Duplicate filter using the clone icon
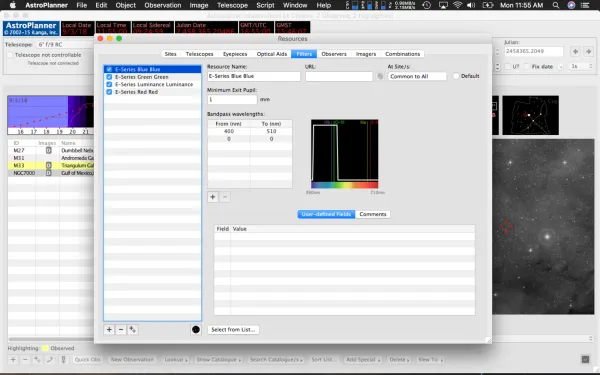Screen dimensions: 600x375 click(132, 329)
